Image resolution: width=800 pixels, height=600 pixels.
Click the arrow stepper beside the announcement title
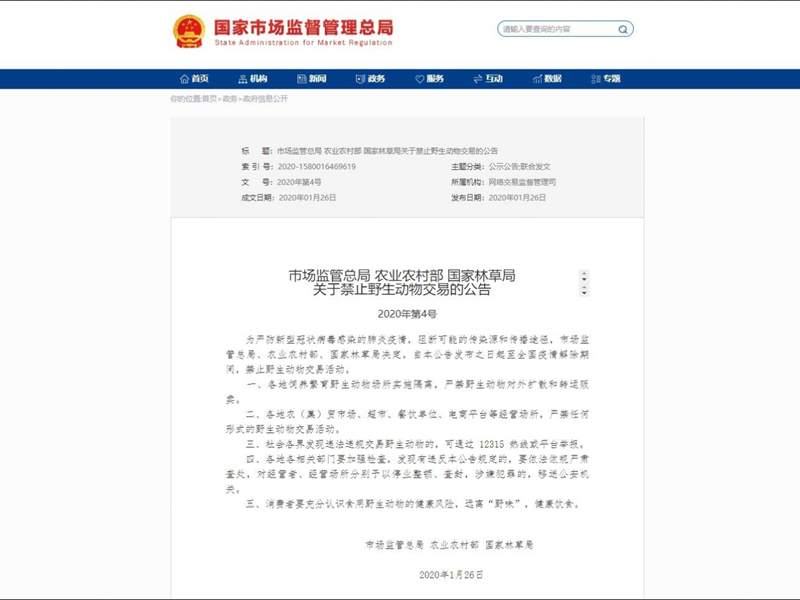[584, 283]
